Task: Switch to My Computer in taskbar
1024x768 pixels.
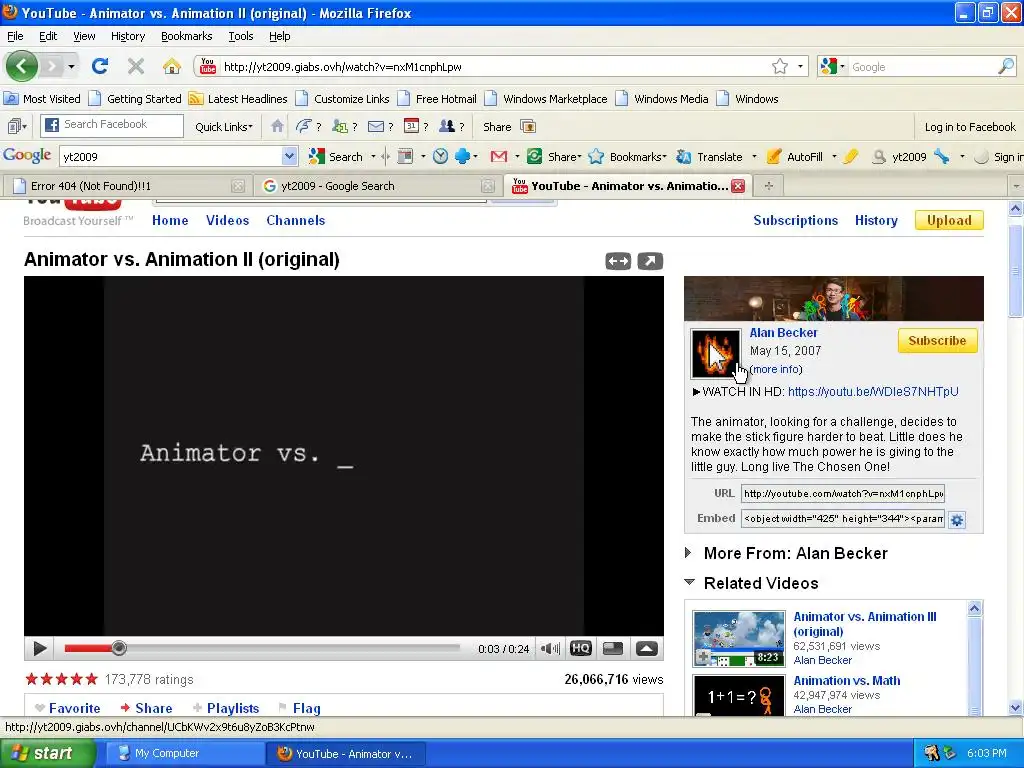Action: click(185, 754)
